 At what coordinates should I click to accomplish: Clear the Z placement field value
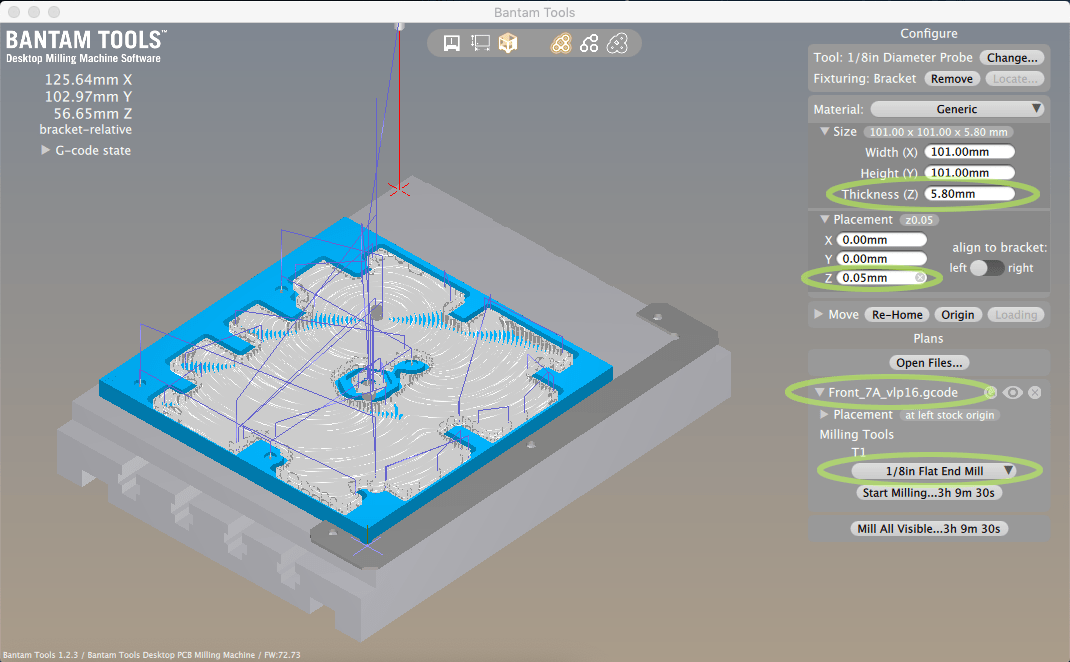click(x=920, y=278)
